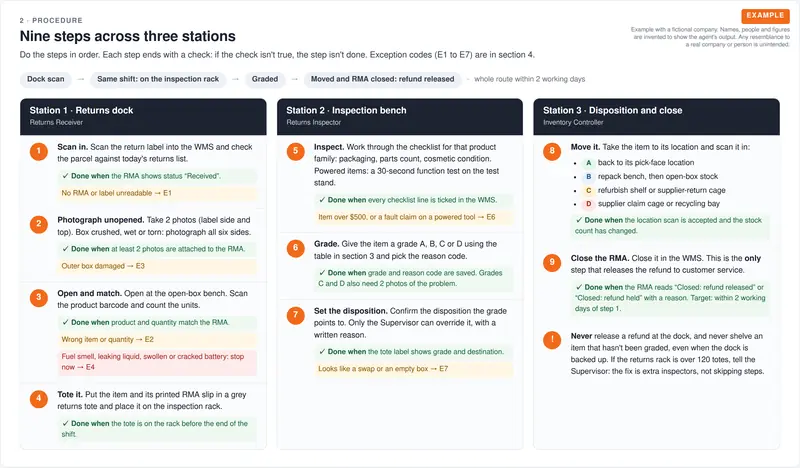This screenshot has height=468, width=800.
Task: Click 'Looks like a swap or an empty box → E7'
Action: coord(414,368)
